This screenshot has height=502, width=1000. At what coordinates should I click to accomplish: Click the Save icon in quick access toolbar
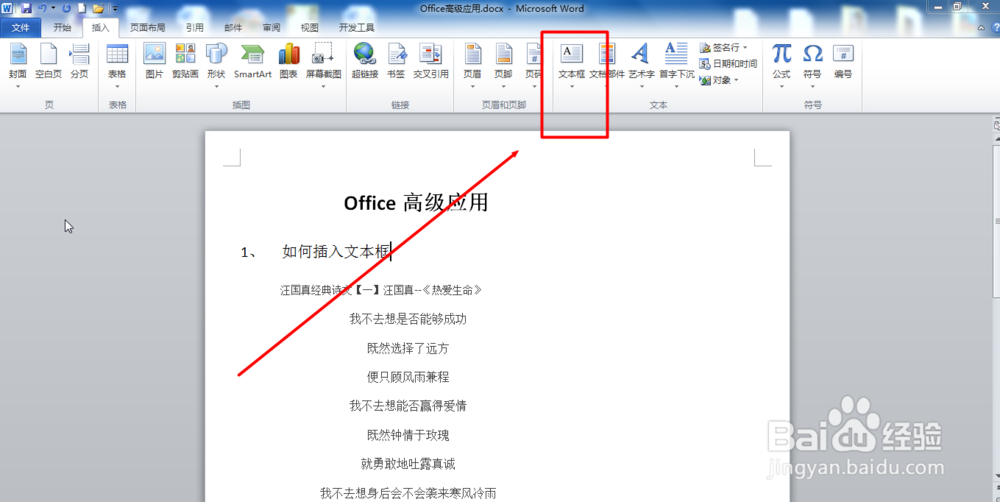tap(26, 8)
